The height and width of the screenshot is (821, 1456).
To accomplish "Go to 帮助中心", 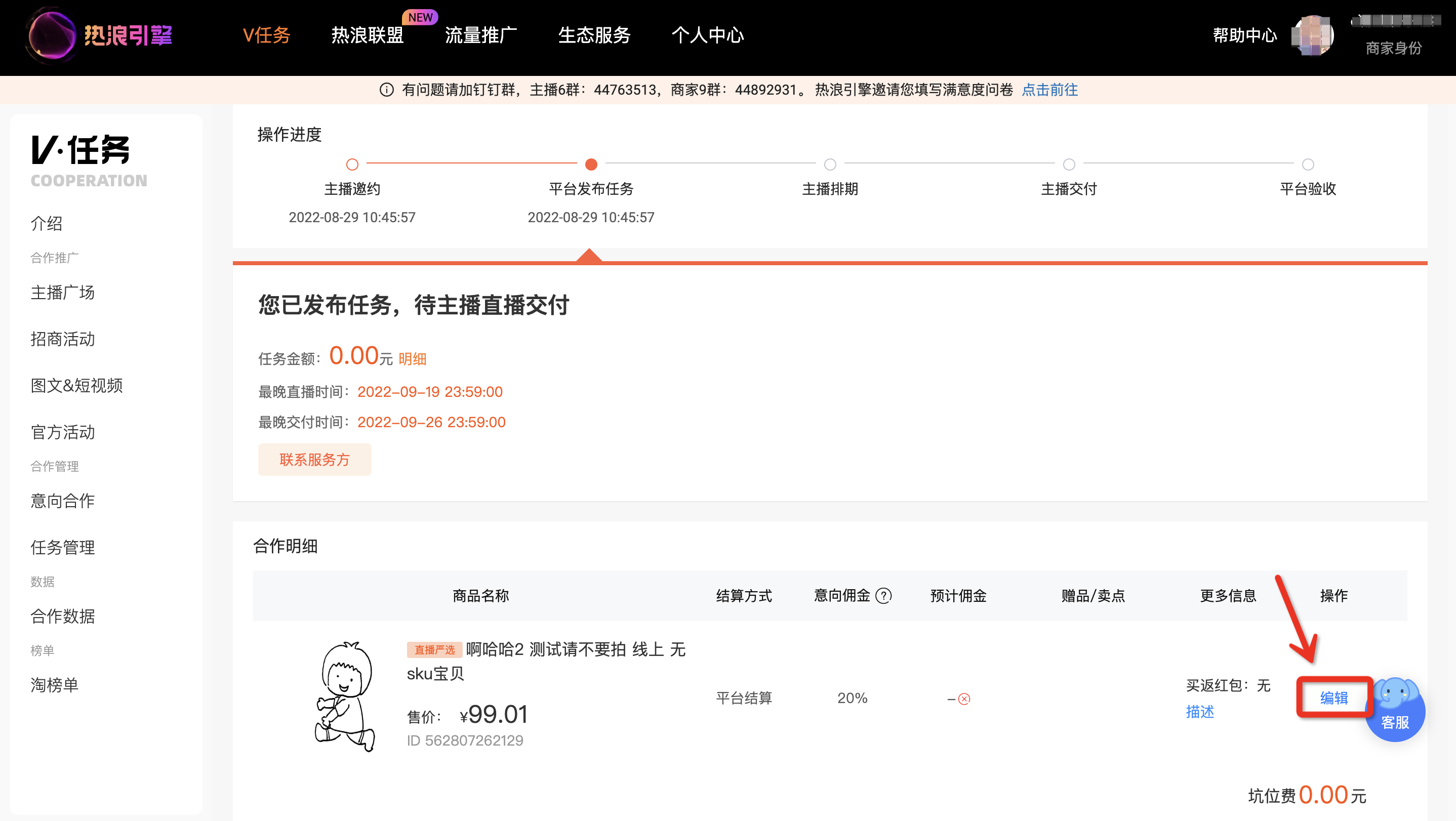I will [x=1244, y=35].
